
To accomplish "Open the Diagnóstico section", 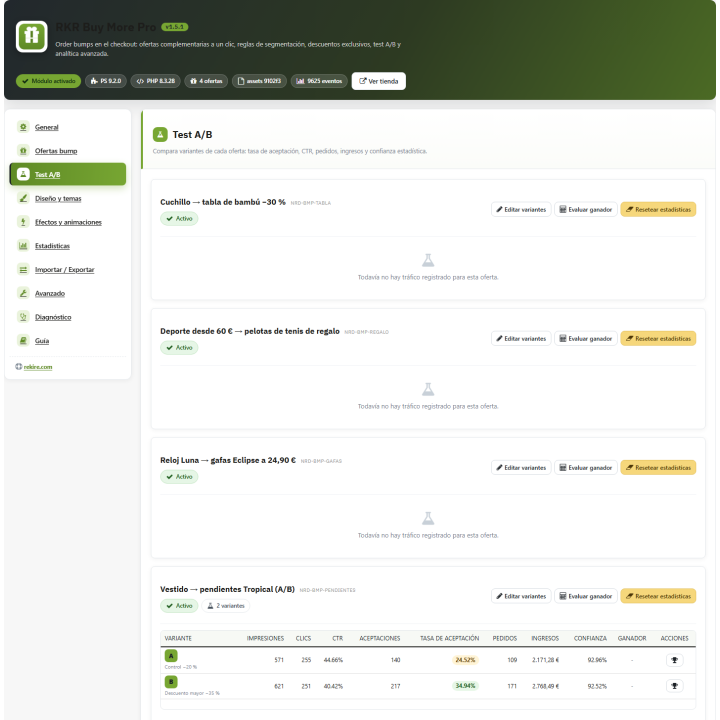I will tap(68, 317).
